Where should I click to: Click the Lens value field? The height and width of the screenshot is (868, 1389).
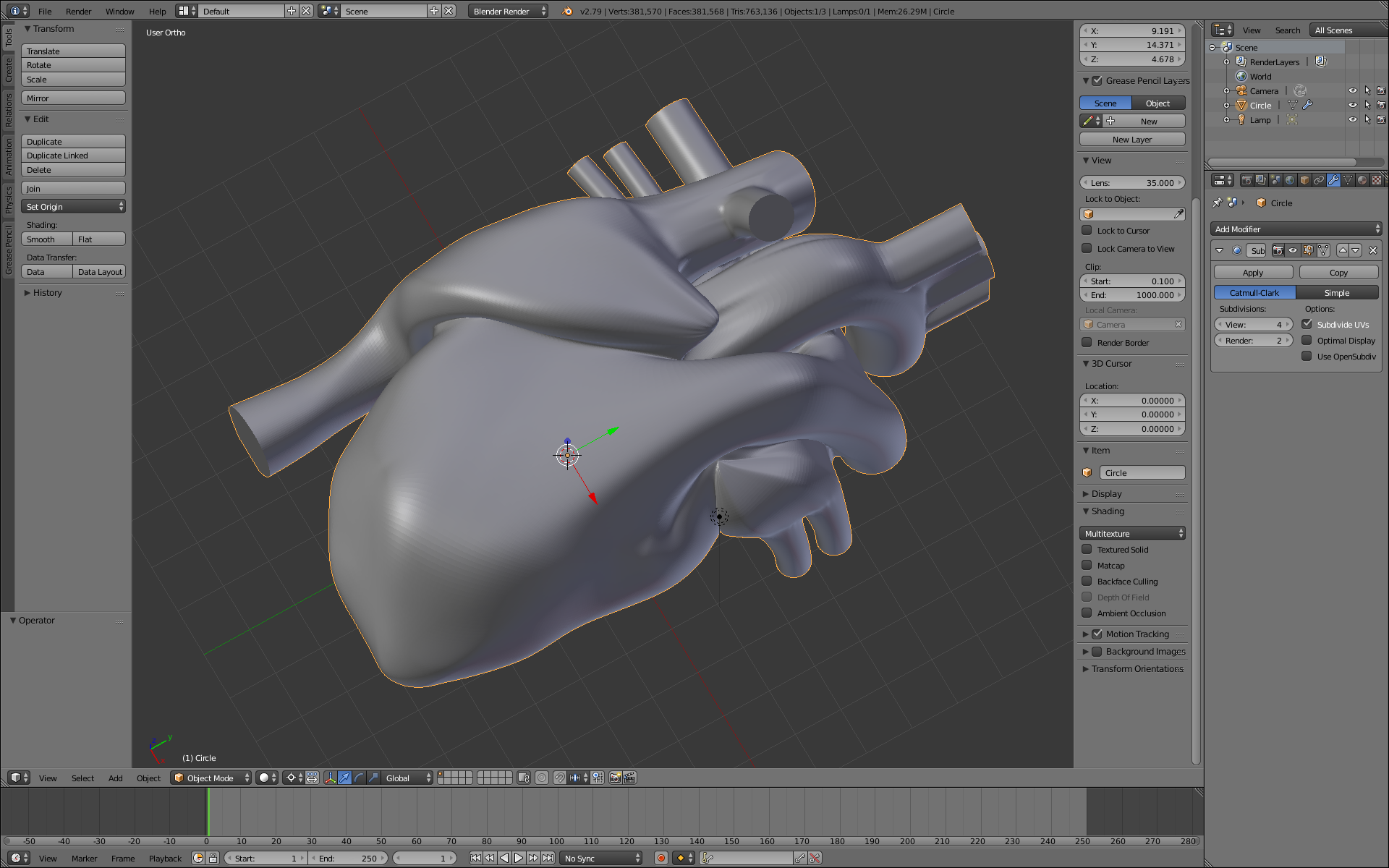pyautogui.click(x=1132, y=182)
